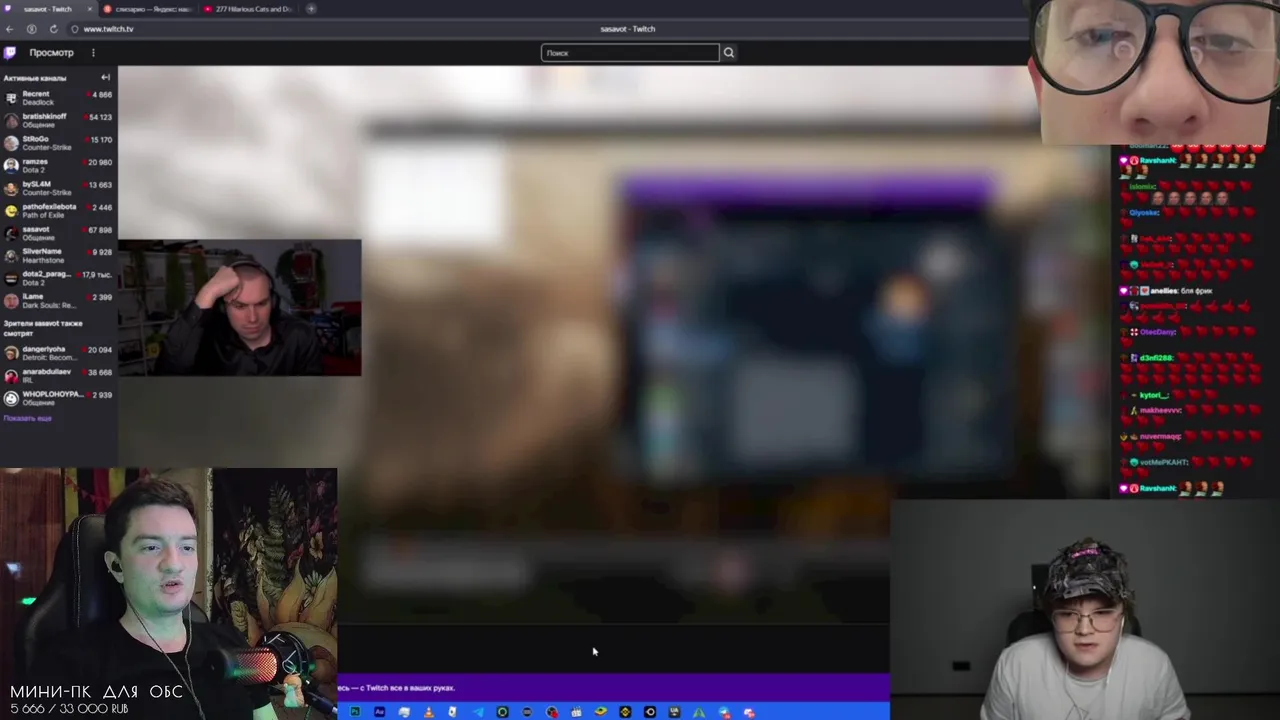
Task: Click the bratishkinoff viewer count 54 123
Action: [x=100, y=117]
